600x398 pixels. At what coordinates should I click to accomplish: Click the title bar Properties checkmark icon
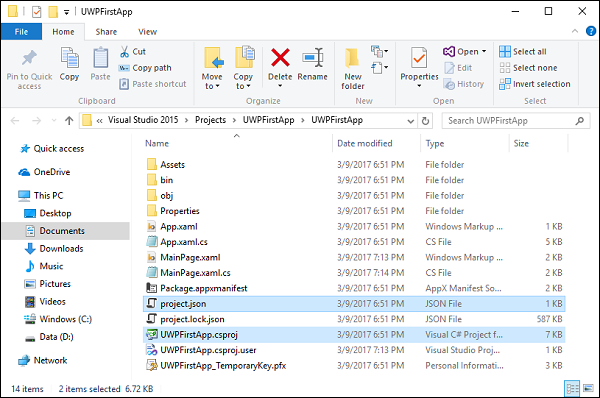click(36, 12)
